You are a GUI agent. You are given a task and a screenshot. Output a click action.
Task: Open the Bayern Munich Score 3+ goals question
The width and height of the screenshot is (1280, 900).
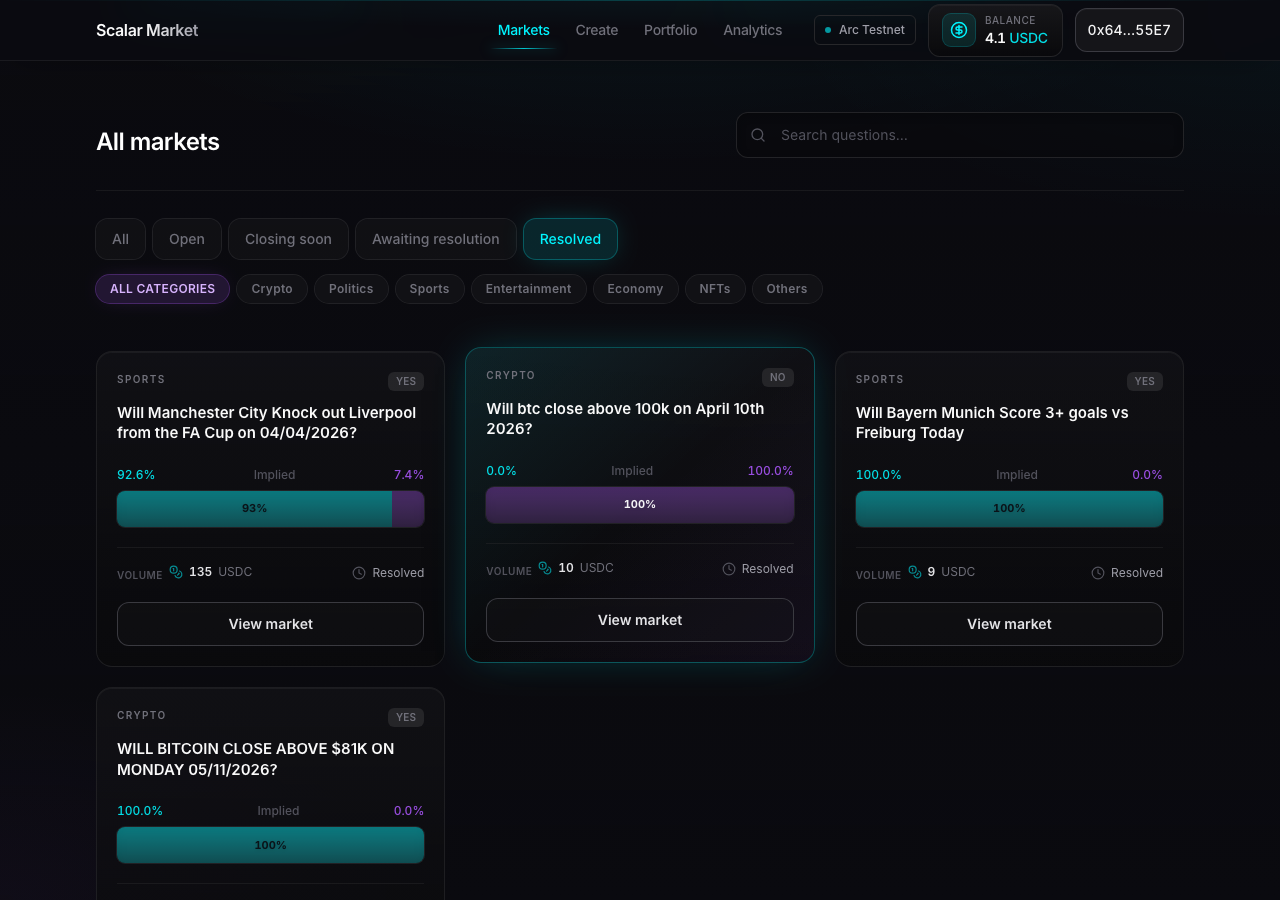(x=992, y=423)
